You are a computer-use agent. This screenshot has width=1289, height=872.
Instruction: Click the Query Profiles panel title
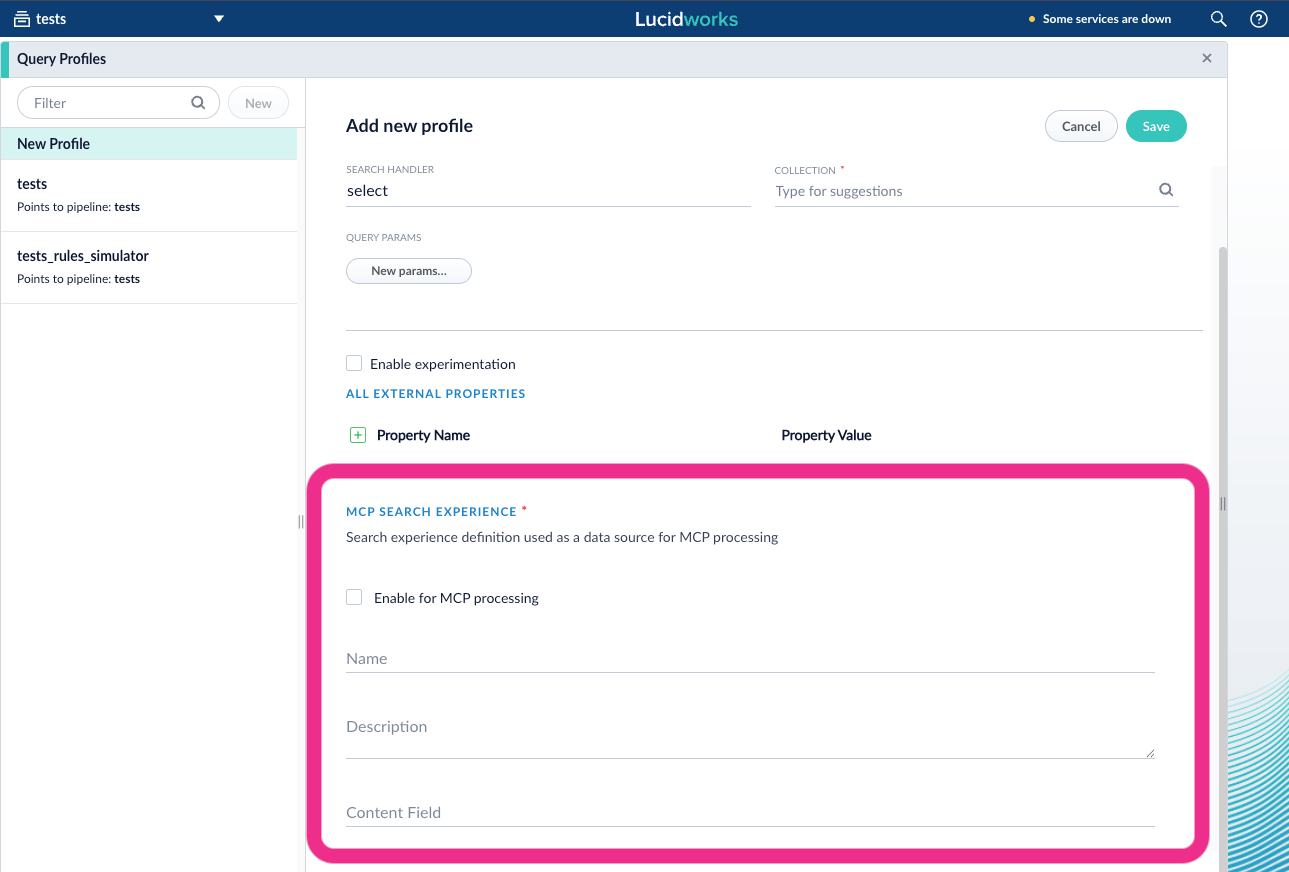[61, 59]
